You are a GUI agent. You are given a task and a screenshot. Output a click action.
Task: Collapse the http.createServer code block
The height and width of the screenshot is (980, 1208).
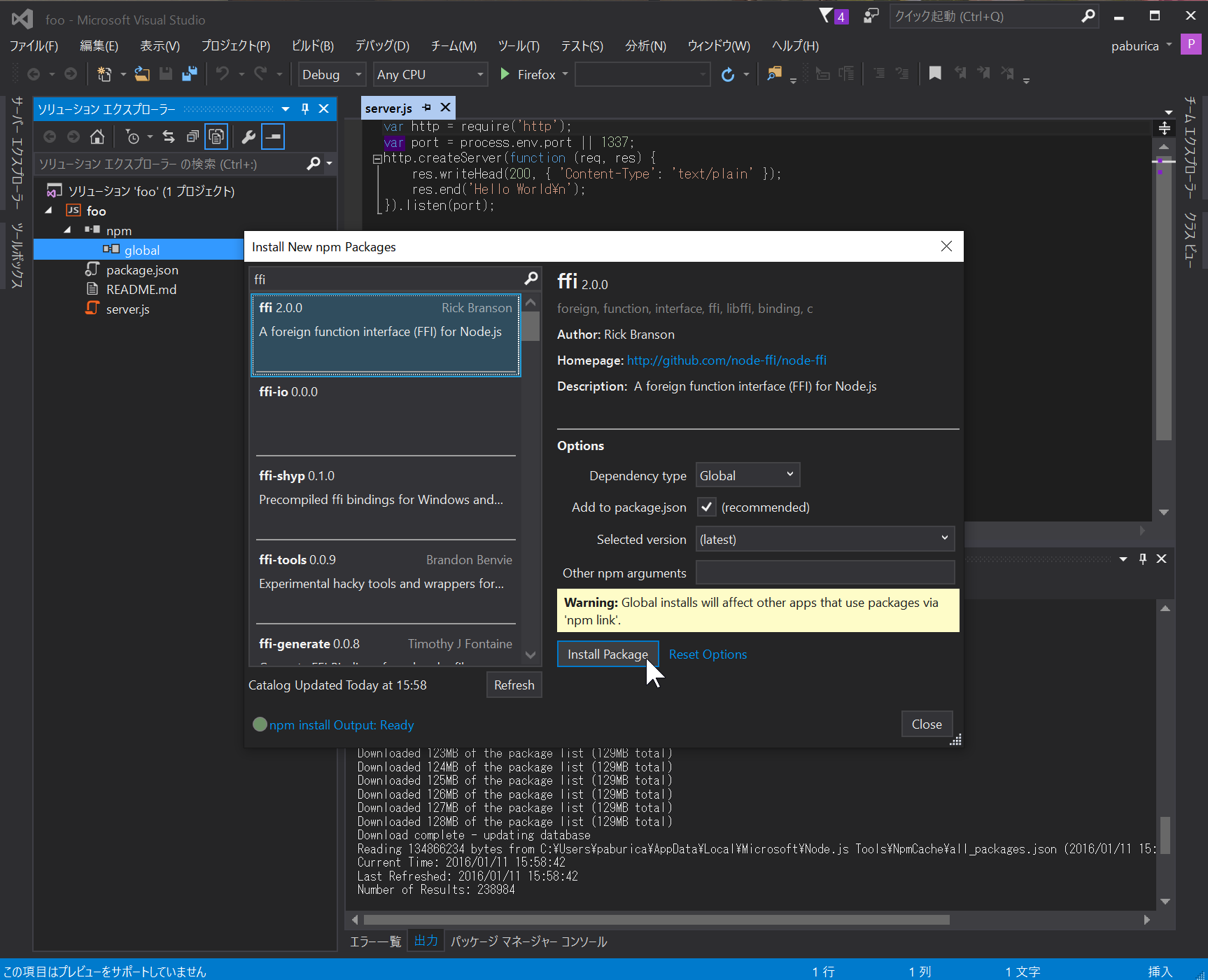pyautogui.click(x=377, y=159)
